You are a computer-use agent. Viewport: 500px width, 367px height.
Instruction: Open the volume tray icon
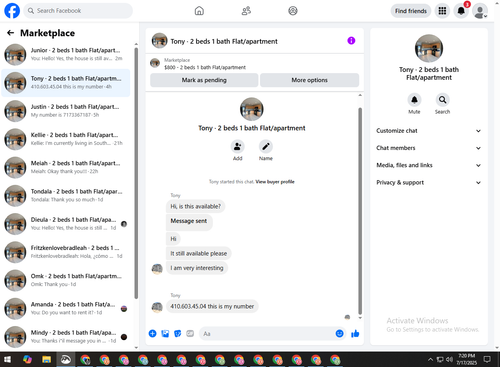coord(450,359)
